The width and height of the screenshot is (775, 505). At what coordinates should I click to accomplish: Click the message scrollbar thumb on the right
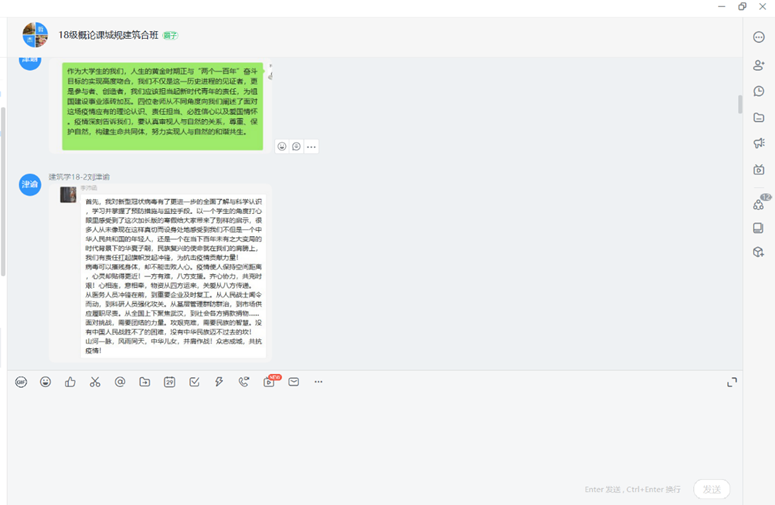click(740, 104)
